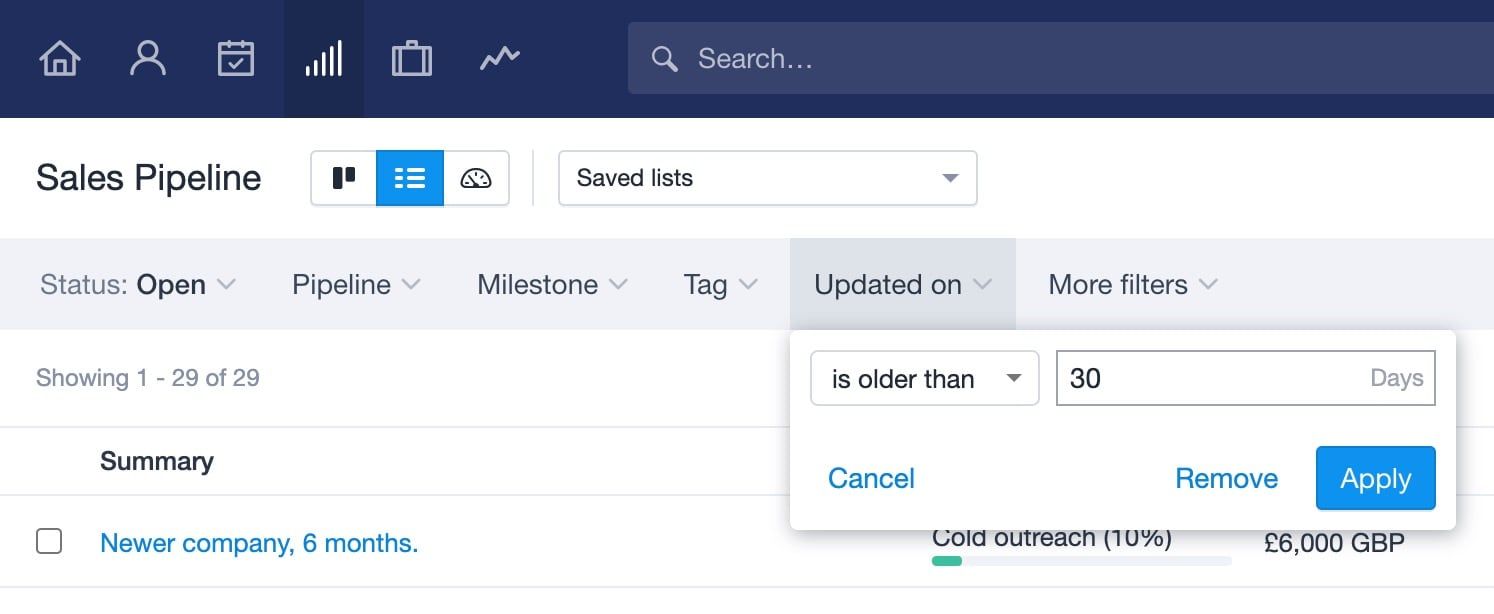Screen dimensions: 1494x614
Task: Go to the Home dashboard icon
Action: [x=59, y=59]
